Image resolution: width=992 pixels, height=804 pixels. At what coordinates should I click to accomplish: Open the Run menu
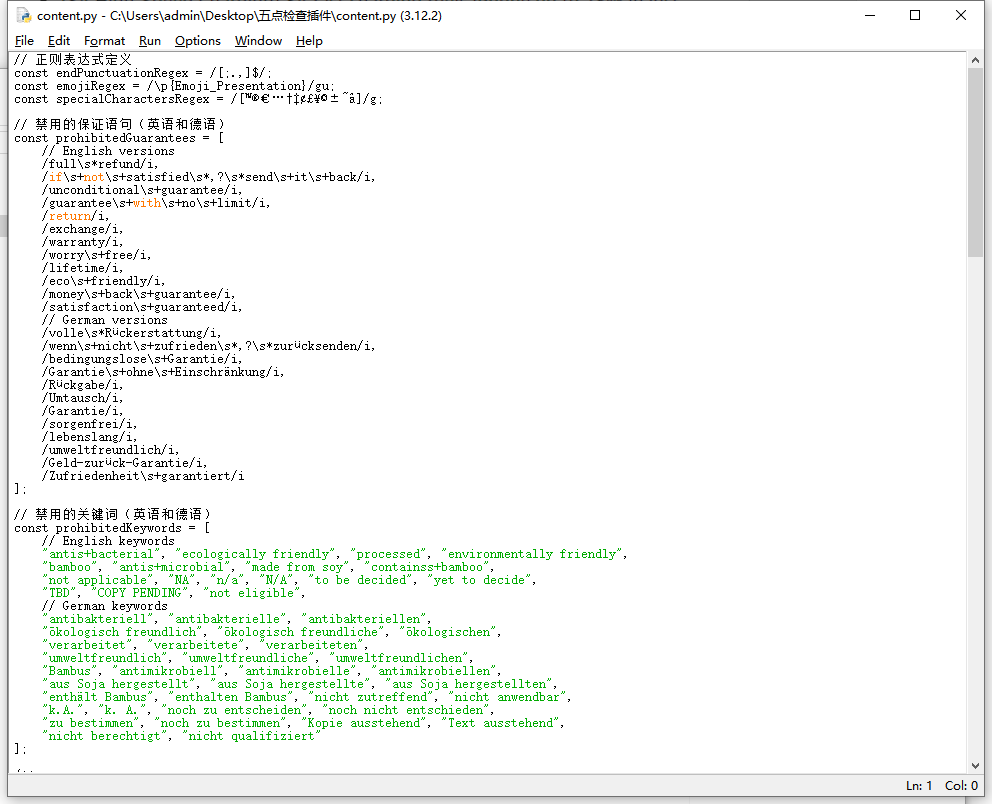(x=150, y=41)
